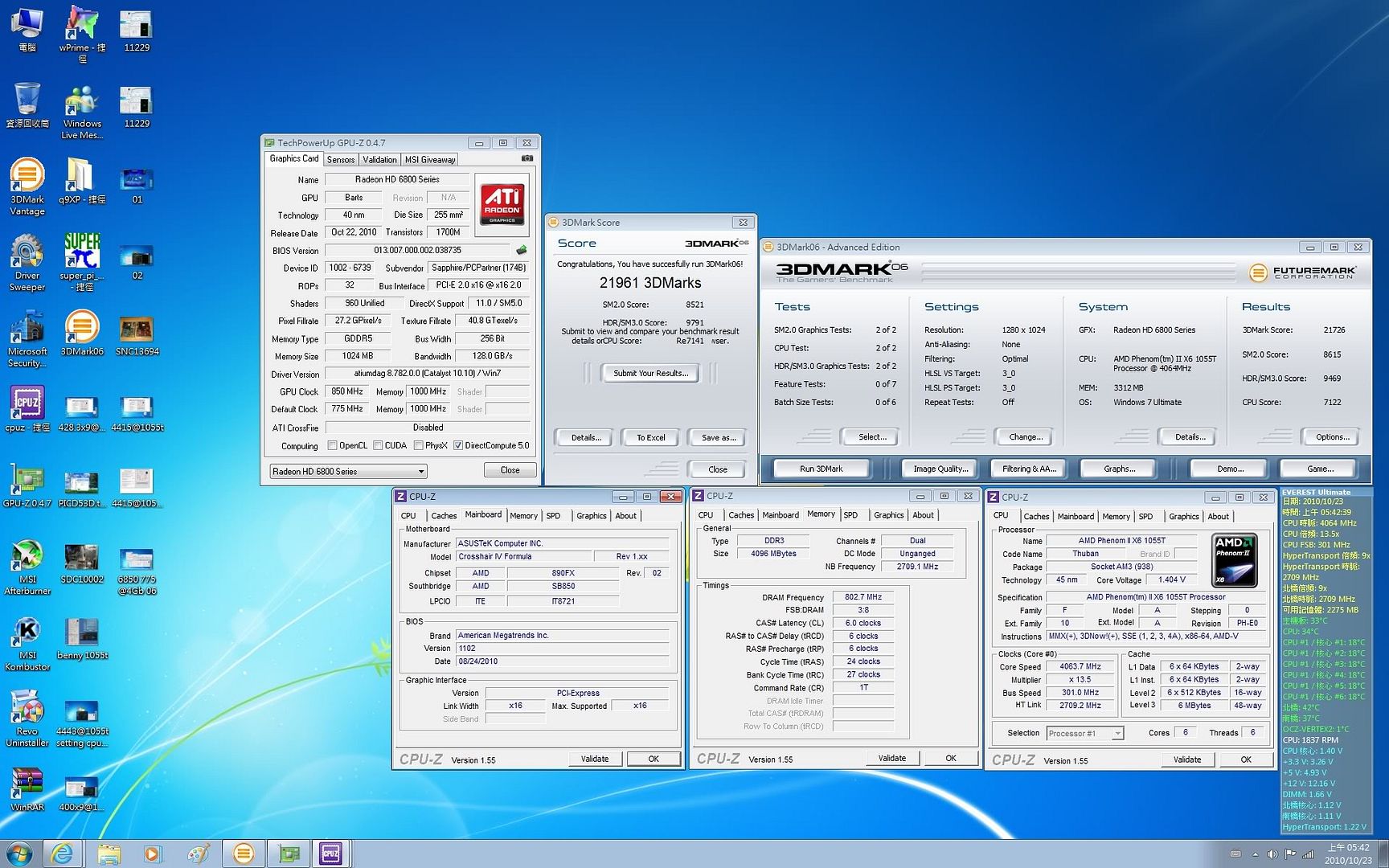Viewport: 1389px width, 868px height.
Task: Click the BIOS version save chip icon
Action: click(521, 250)
